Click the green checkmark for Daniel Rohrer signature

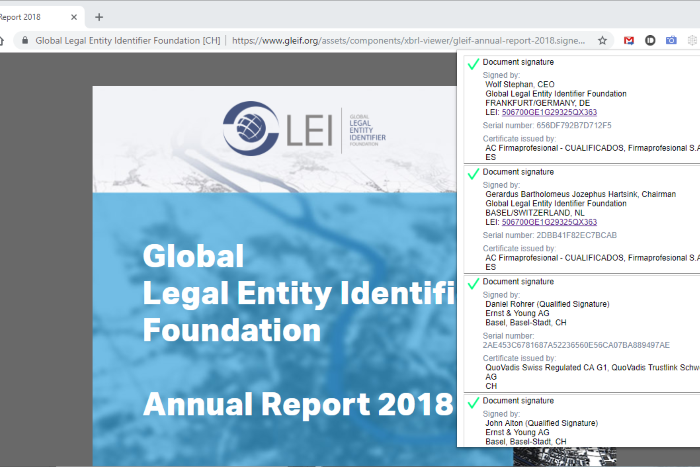point(473,284)
